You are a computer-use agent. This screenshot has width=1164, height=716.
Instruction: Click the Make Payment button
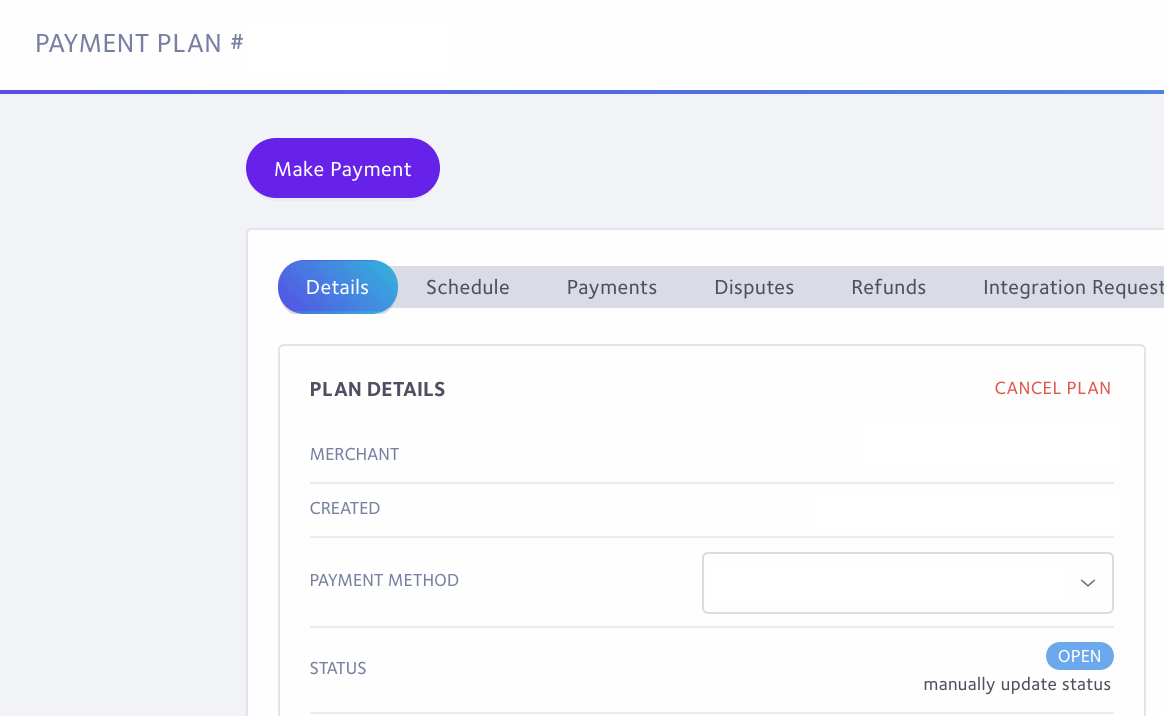coord(342,168)
